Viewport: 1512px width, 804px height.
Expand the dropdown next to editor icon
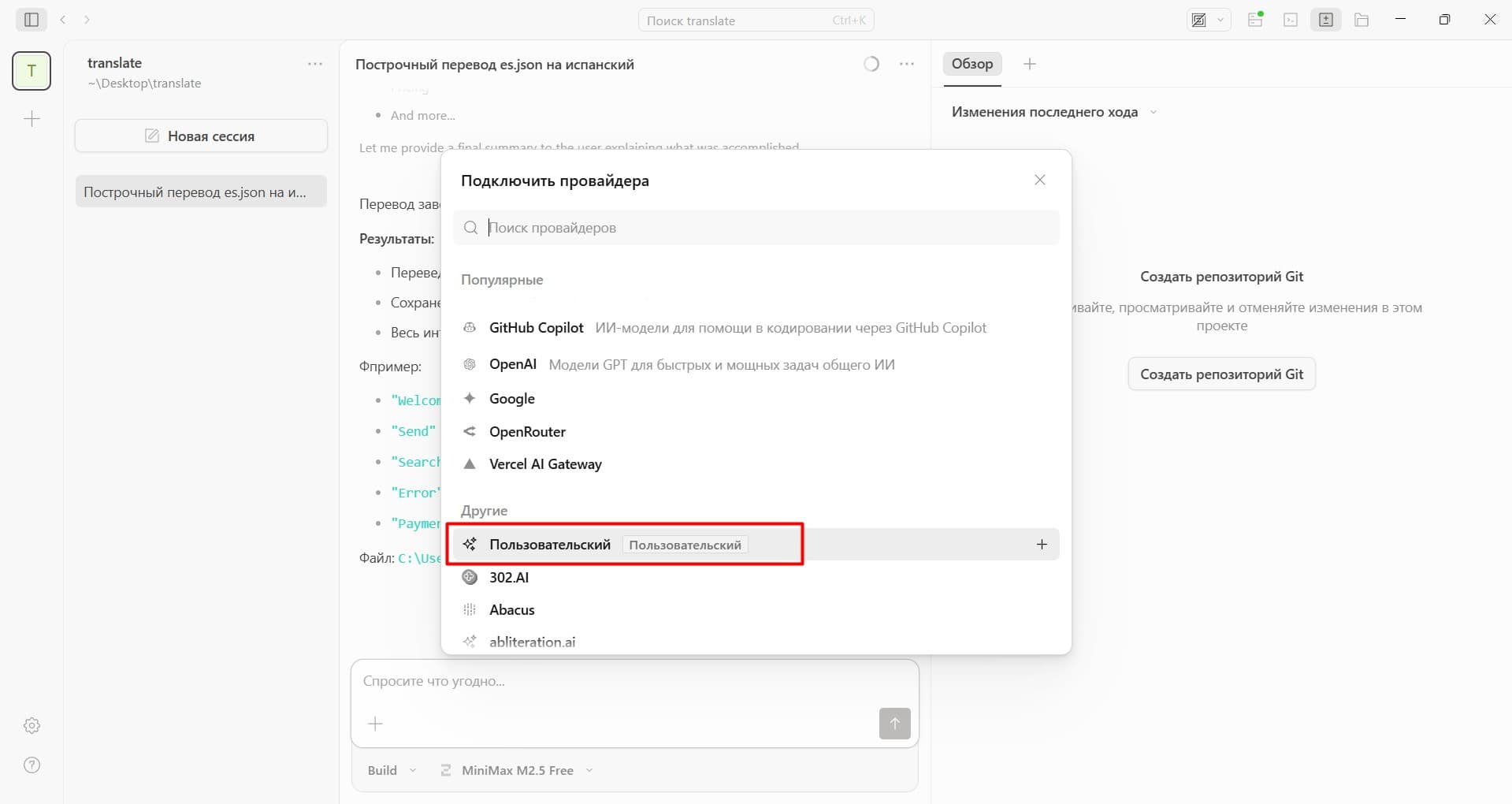[x=1220, y=20]
